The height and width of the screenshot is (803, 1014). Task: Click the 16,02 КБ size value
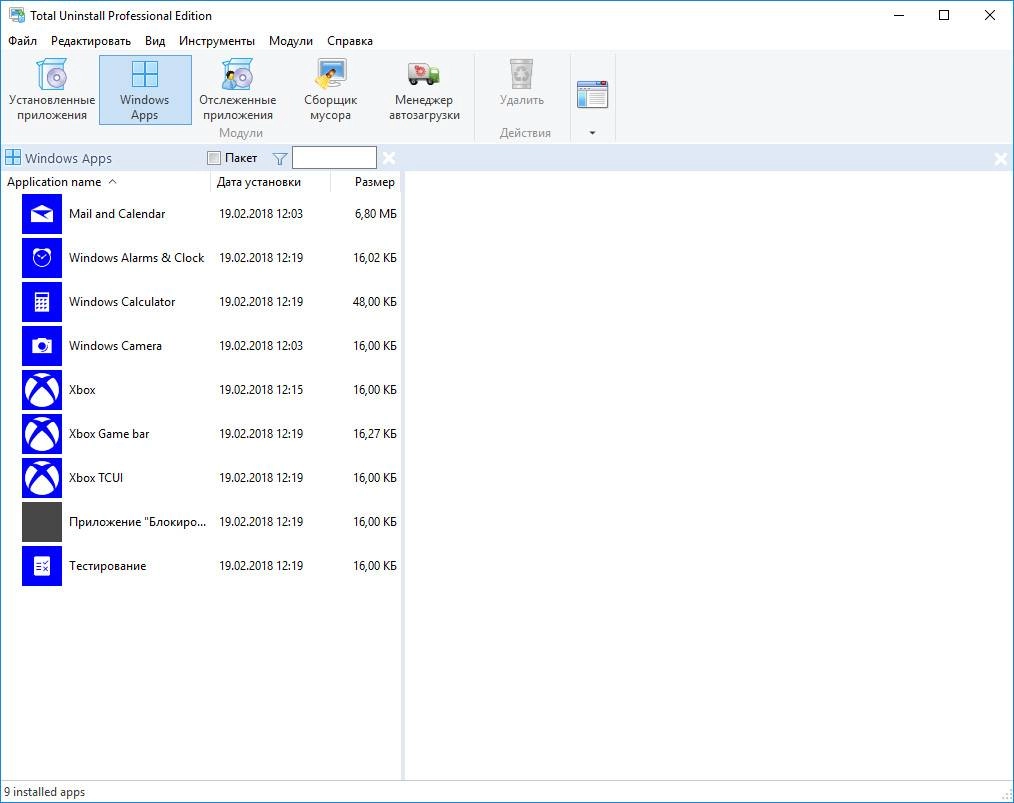click(374, 258)
